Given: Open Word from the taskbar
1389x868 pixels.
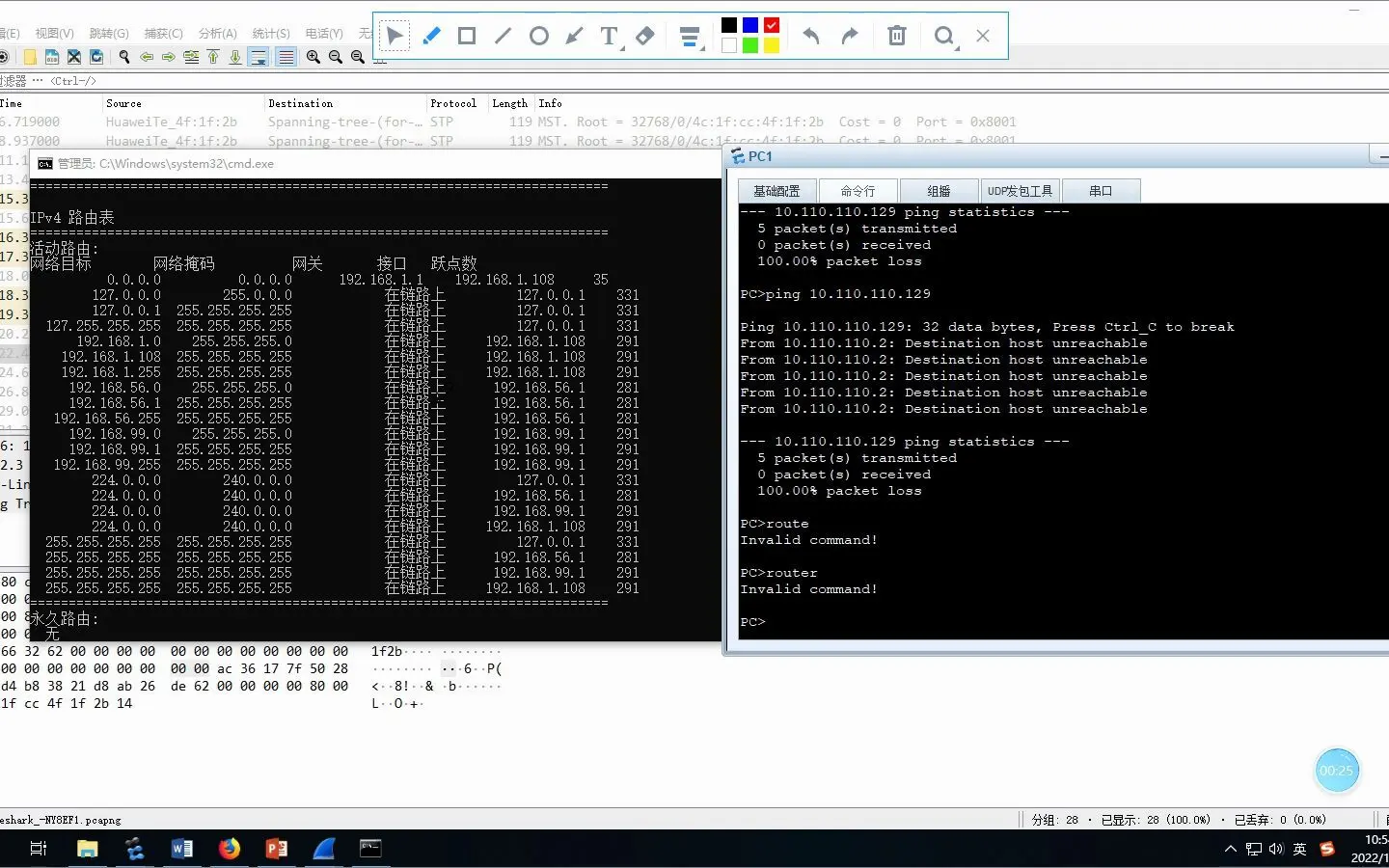Looking at the screenshot, I should 181,849.
